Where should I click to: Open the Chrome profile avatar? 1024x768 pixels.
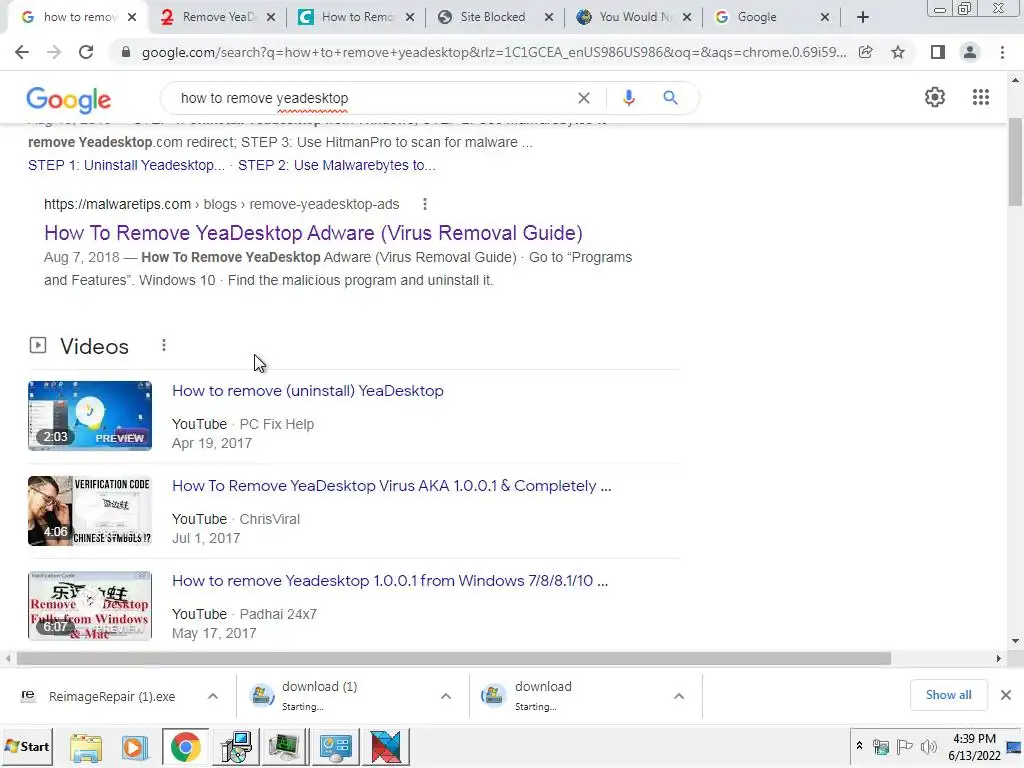coord(970,52)
